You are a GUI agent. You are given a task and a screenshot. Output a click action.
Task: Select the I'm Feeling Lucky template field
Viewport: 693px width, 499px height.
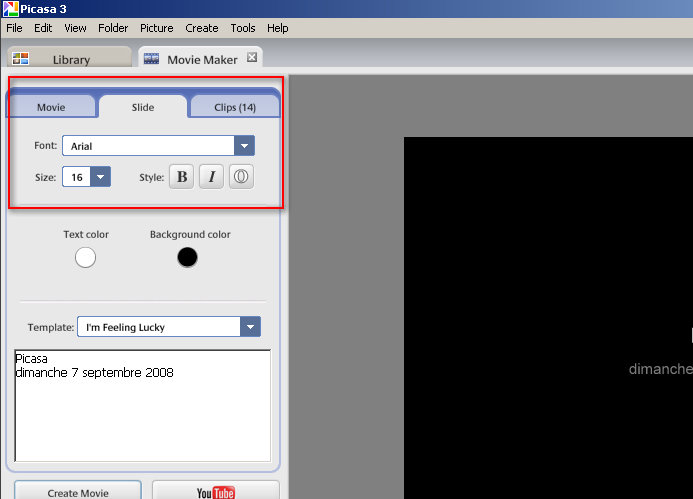click(159, 327)
